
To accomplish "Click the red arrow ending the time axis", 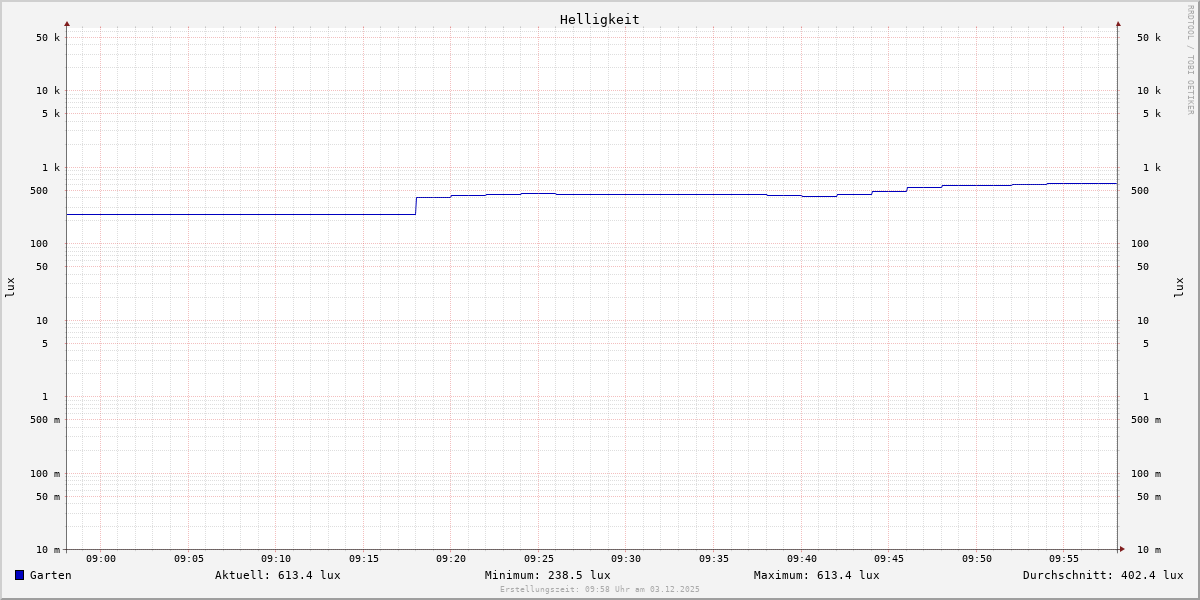I will (x=1122, y=549).
